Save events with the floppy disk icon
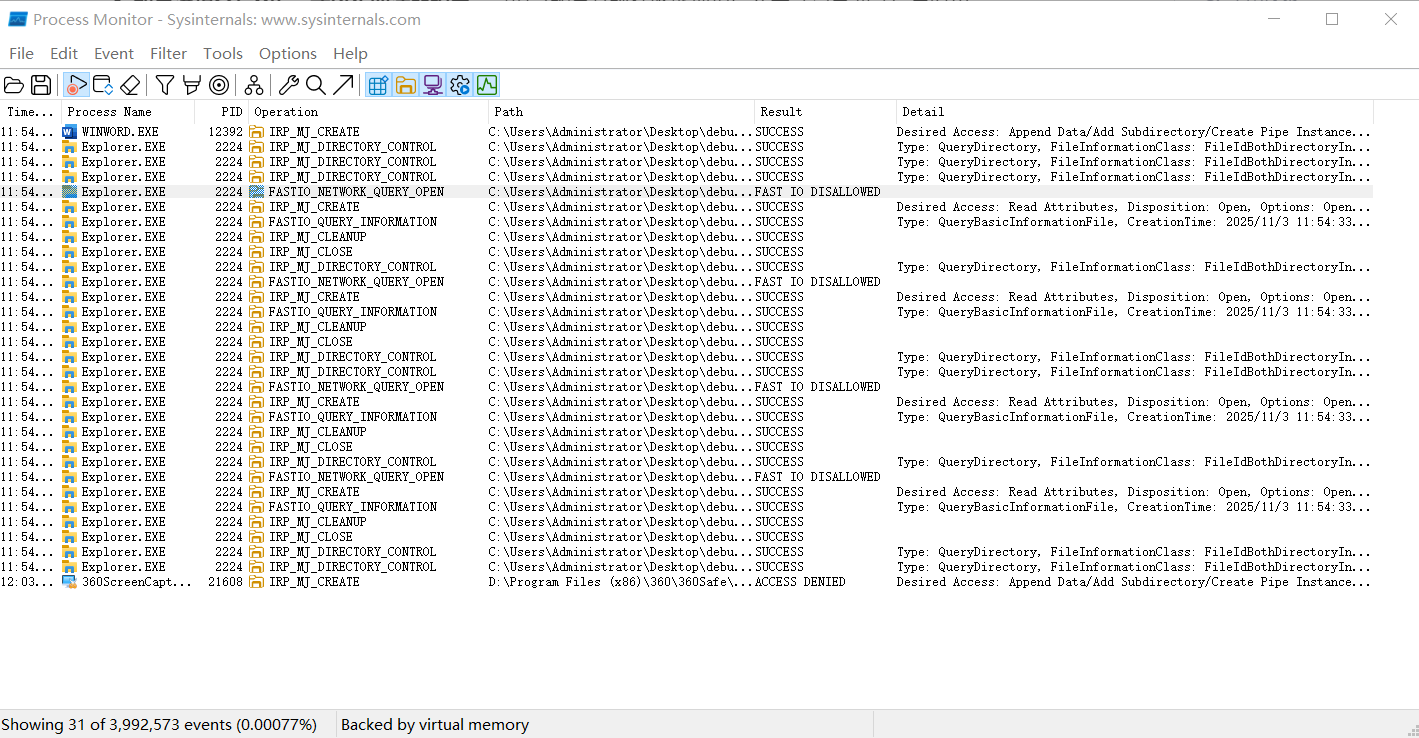The width and height of the screenshot is (1419, 738). (x=41, y=85)
